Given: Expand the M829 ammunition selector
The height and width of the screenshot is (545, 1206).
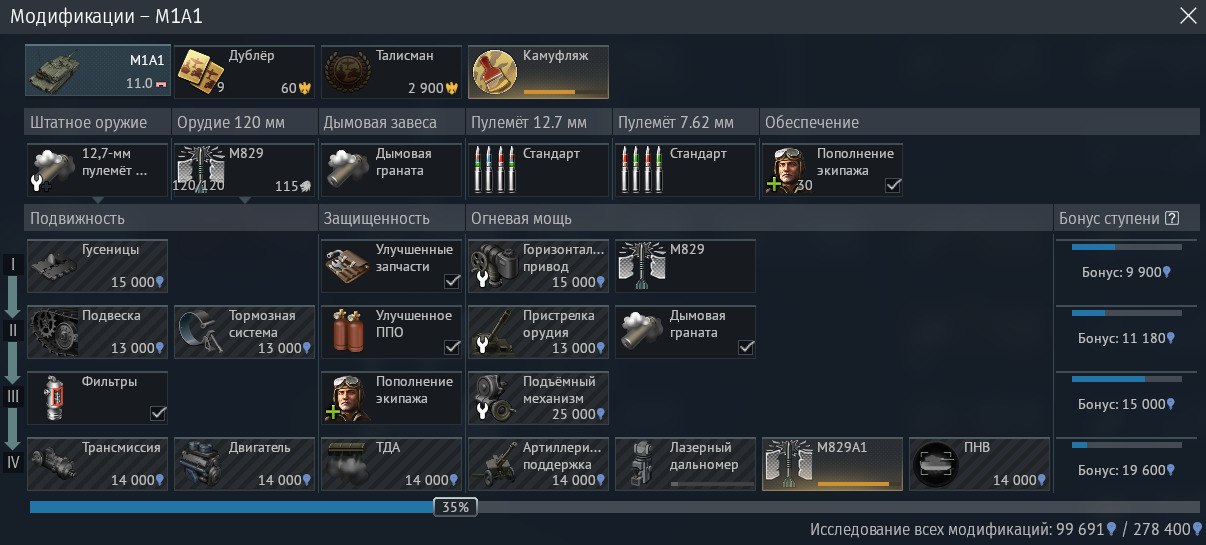Looking at the screenshot, I should click(244, 200).
